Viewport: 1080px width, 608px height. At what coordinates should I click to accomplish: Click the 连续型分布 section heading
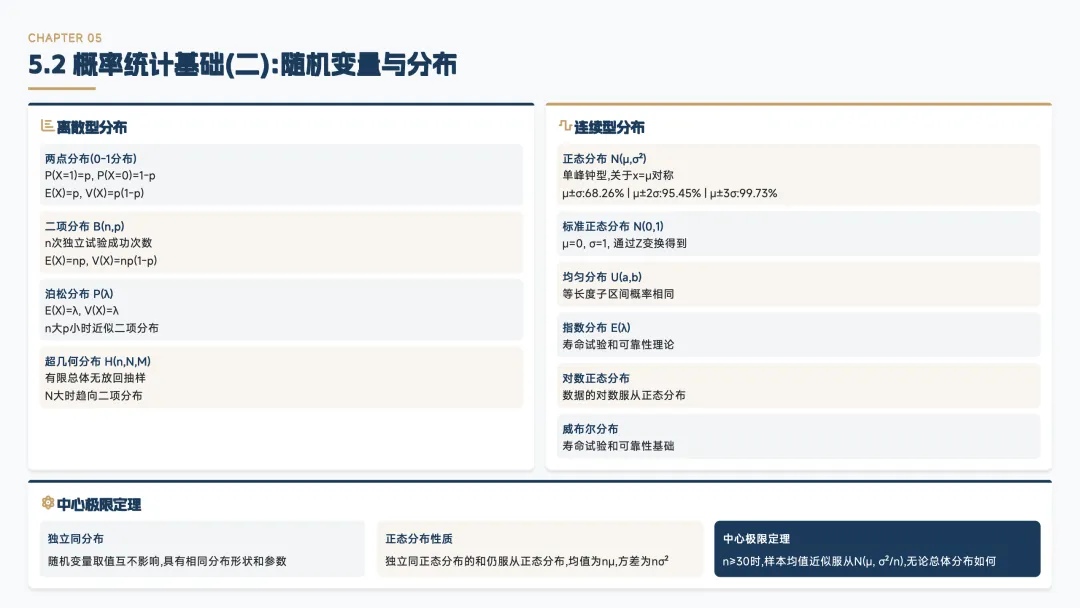[x=609, y=127]
